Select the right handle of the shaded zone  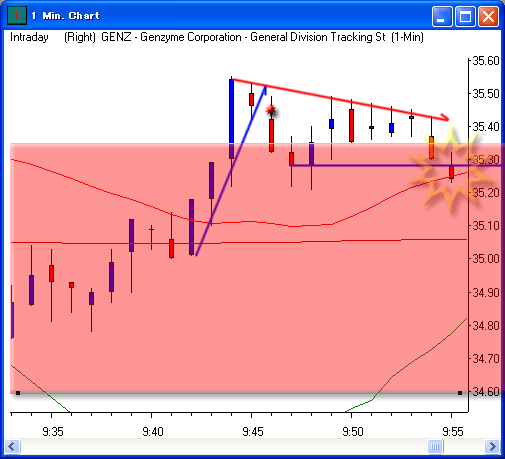click(x=460, y=393)
